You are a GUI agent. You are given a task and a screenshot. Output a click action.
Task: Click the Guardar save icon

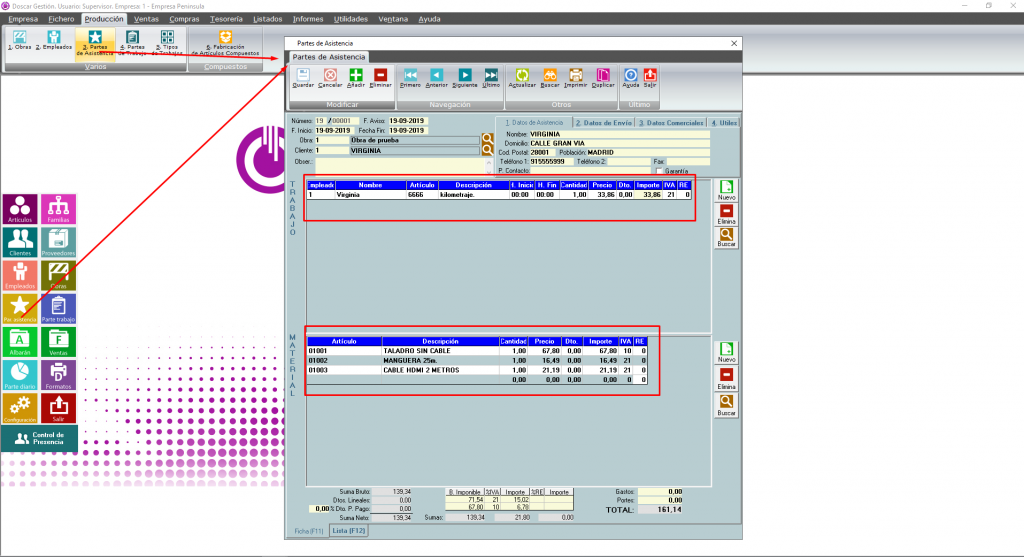point(303,78)
